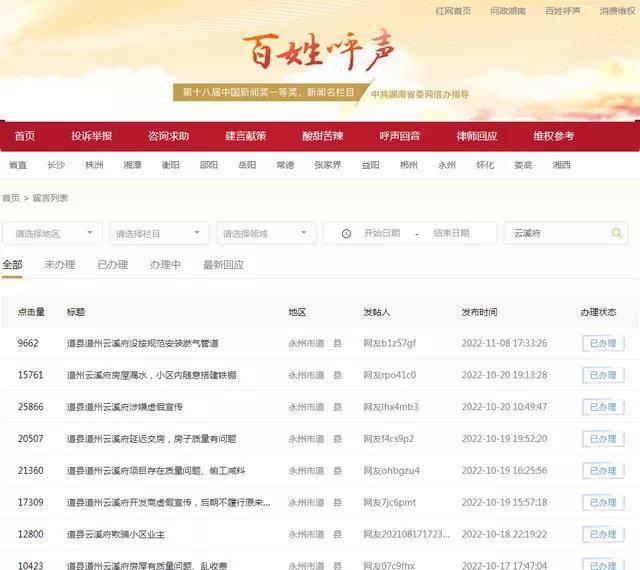
Task: Expand the 请选择领域 dropdown
Action: coord(265,233)
